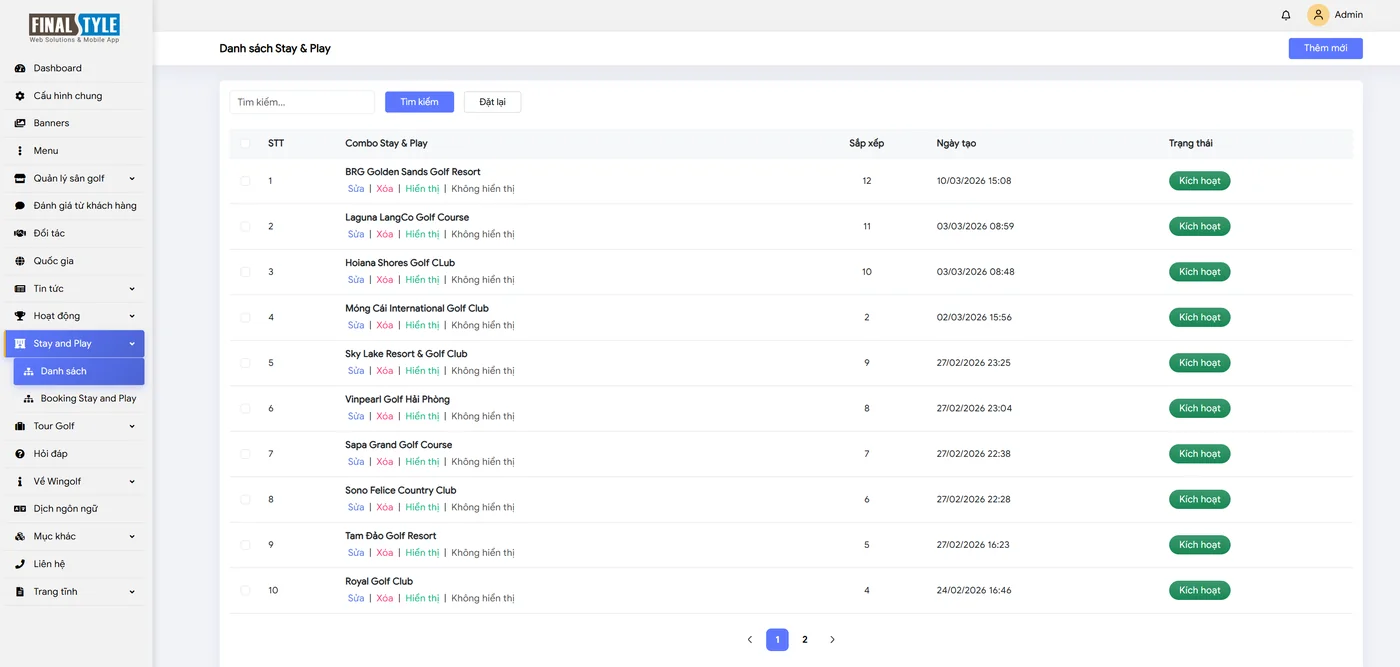Click the Đặt lại reset button
Image resolution: width=1400 pixels, height=667 pixels.
(x=492, y=102)
